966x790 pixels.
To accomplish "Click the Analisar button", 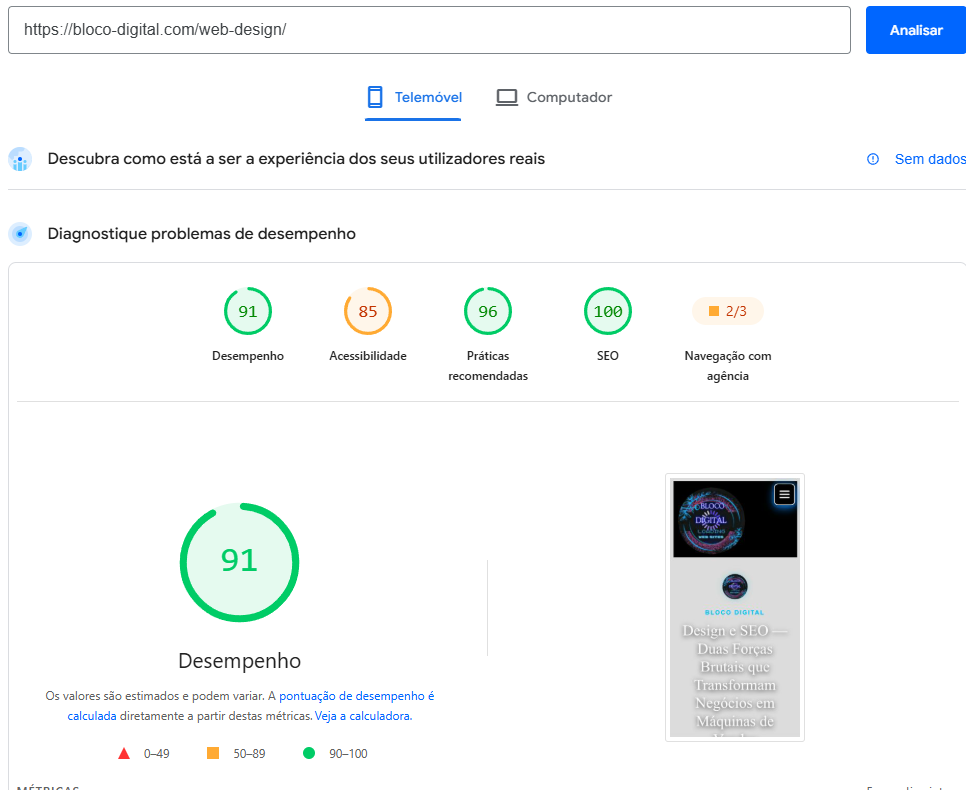I will click(915, 30).
